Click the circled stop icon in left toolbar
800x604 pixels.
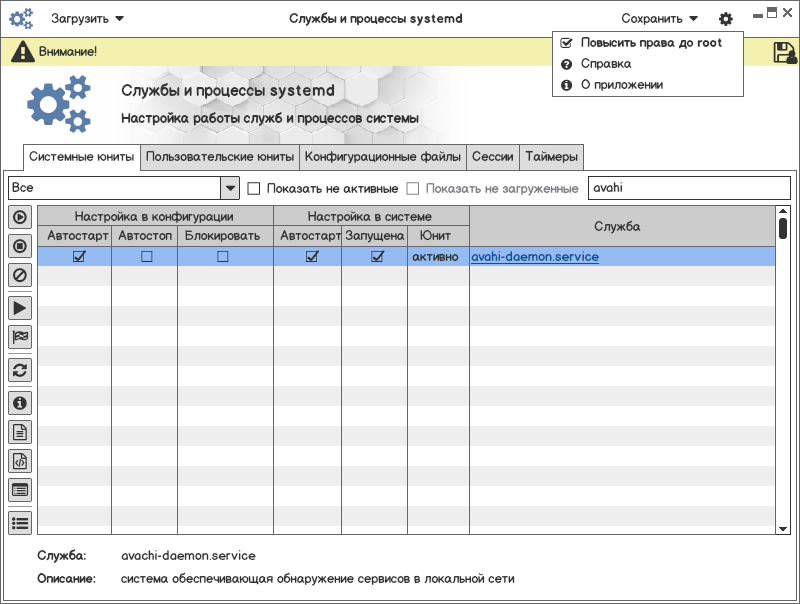tap(20, 245)
